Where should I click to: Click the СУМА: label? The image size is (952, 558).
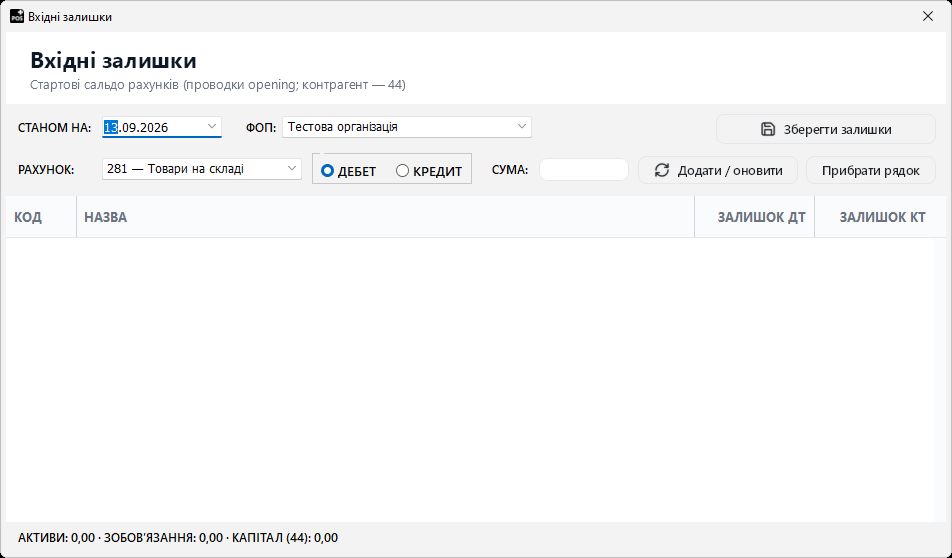pos(510,170)
